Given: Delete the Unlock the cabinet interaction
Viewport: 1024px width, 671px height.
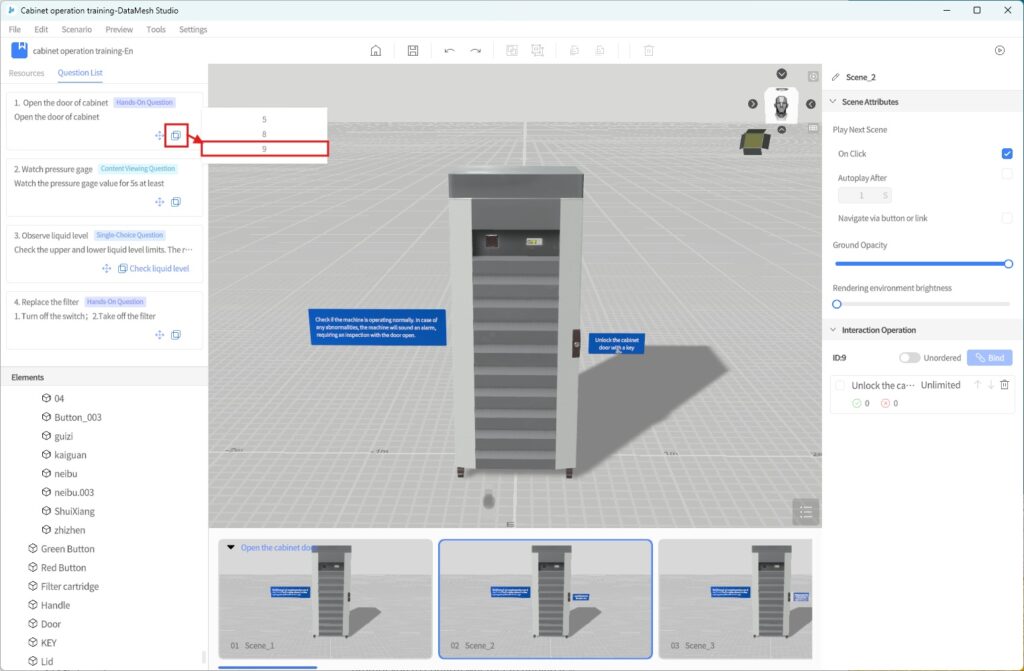Looking at the screenshot, I should [x=1005, y=385].
